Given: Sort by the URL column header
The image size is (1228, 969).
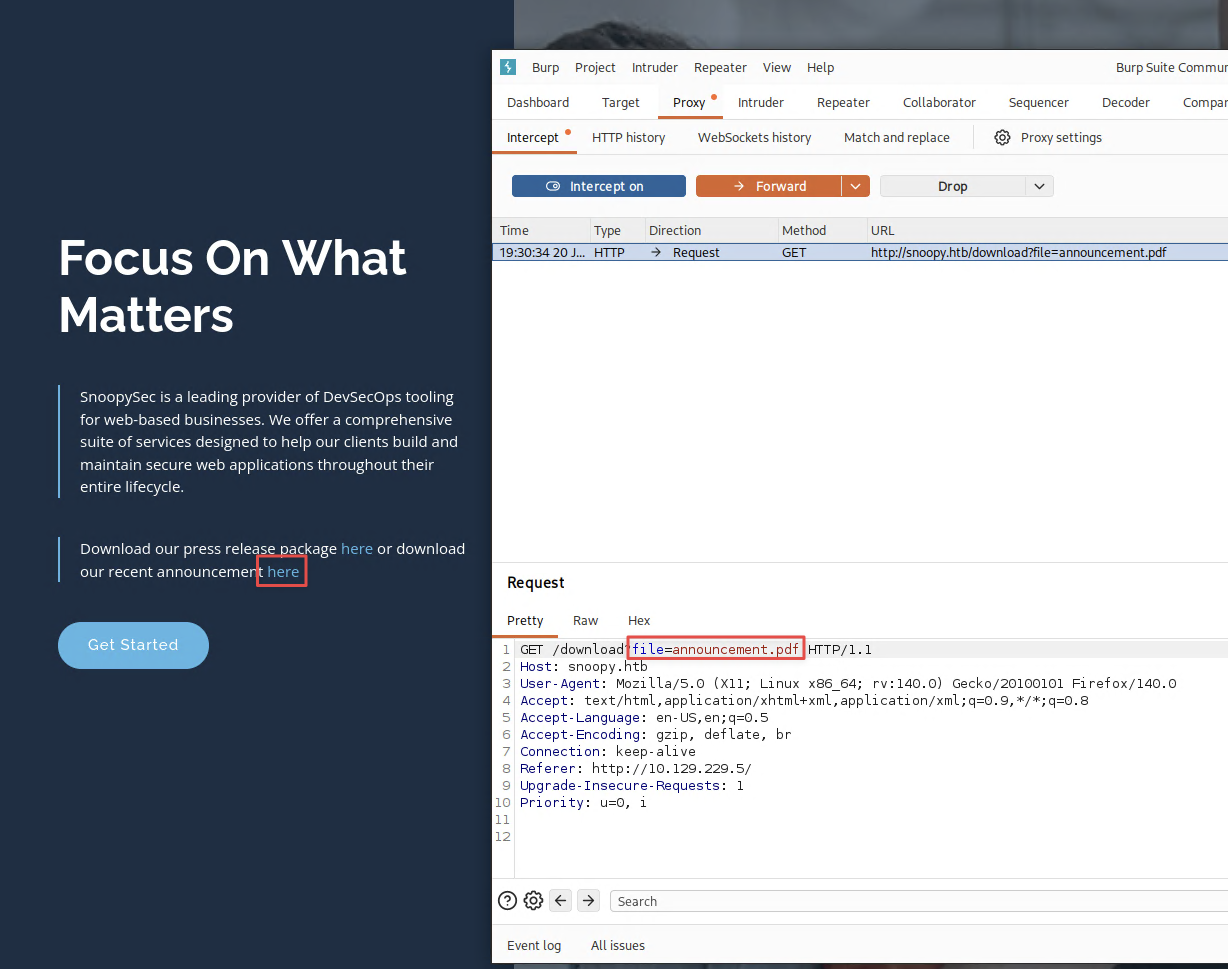Looking at the screenshot, I should [x=1047, y=230].
